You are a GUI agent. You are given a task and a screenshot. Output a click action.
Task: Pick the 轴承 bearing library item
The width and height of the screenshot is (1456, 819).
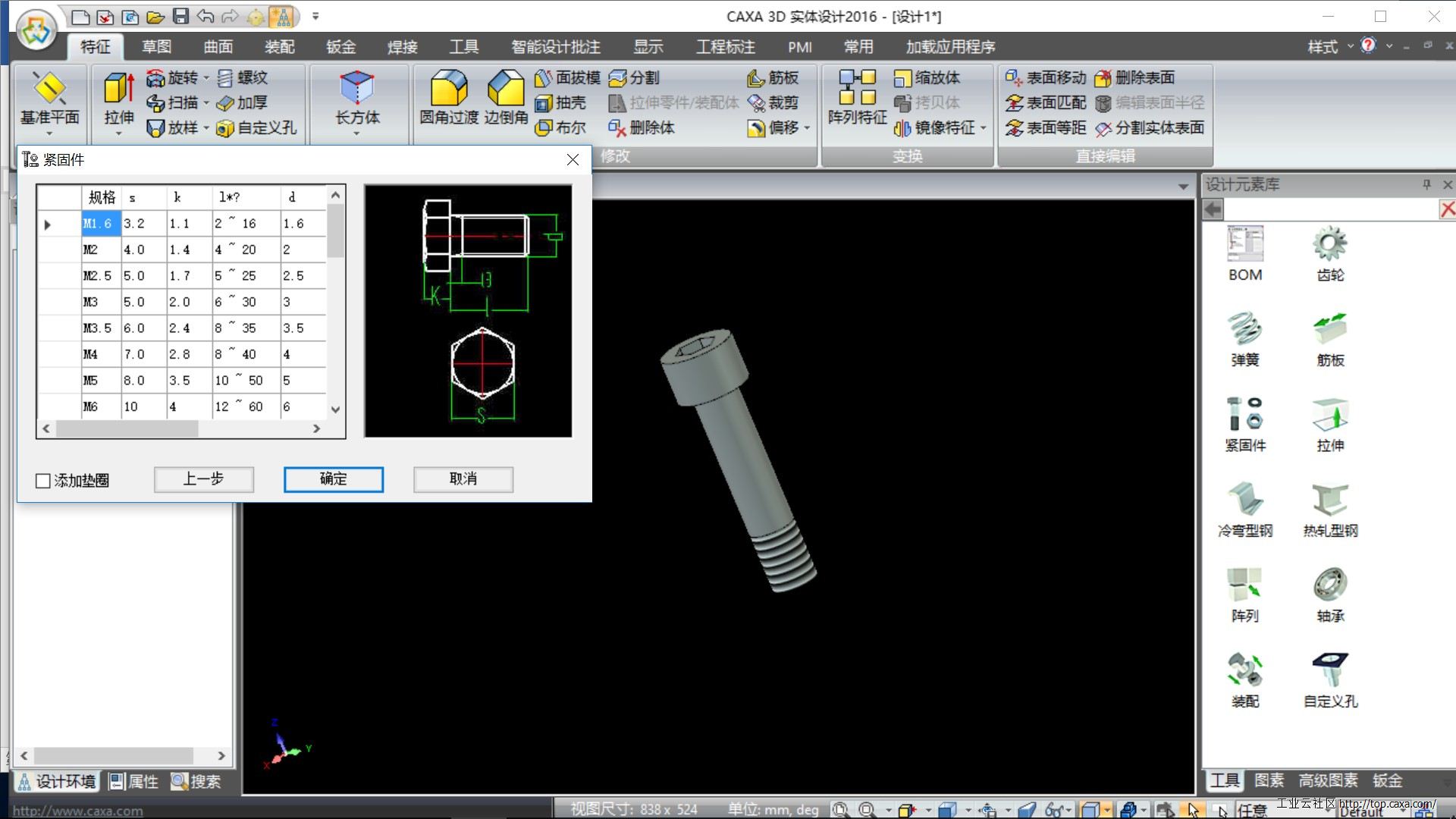(x=1330, y=595)
